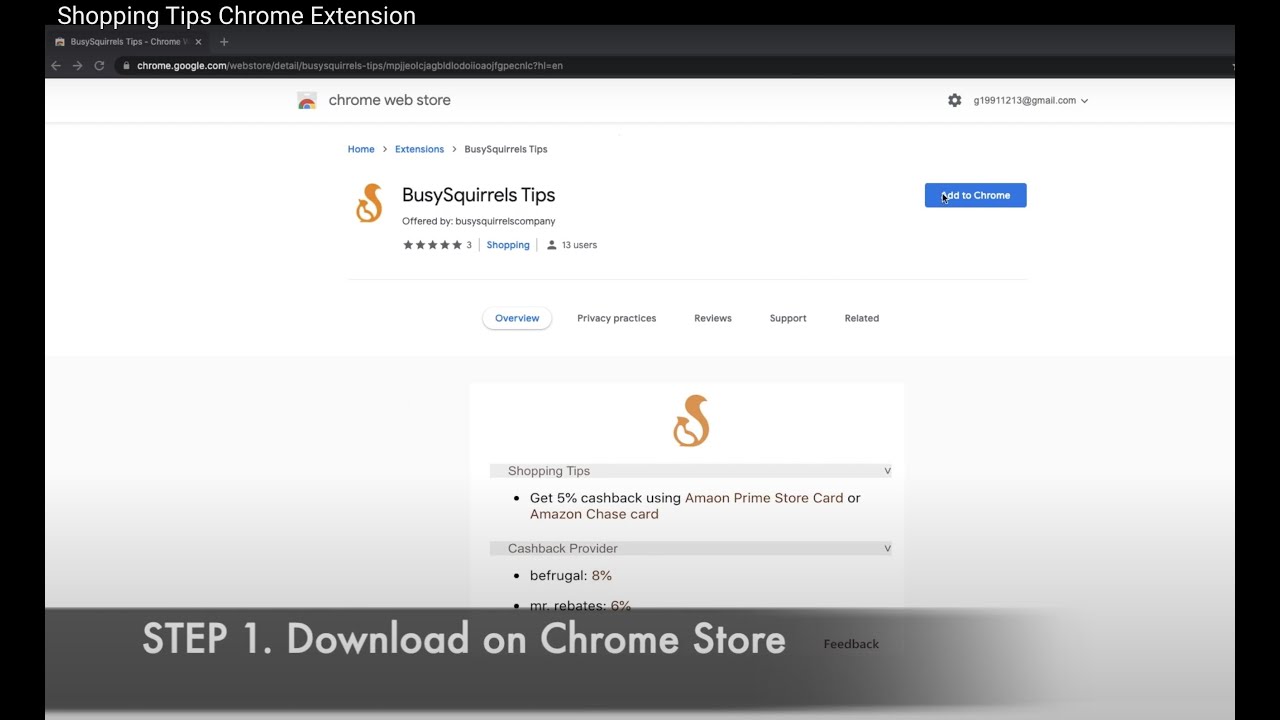The image size is (1280, 720).
Task: Click the padlock site info icon
Action: click(126, 66)
